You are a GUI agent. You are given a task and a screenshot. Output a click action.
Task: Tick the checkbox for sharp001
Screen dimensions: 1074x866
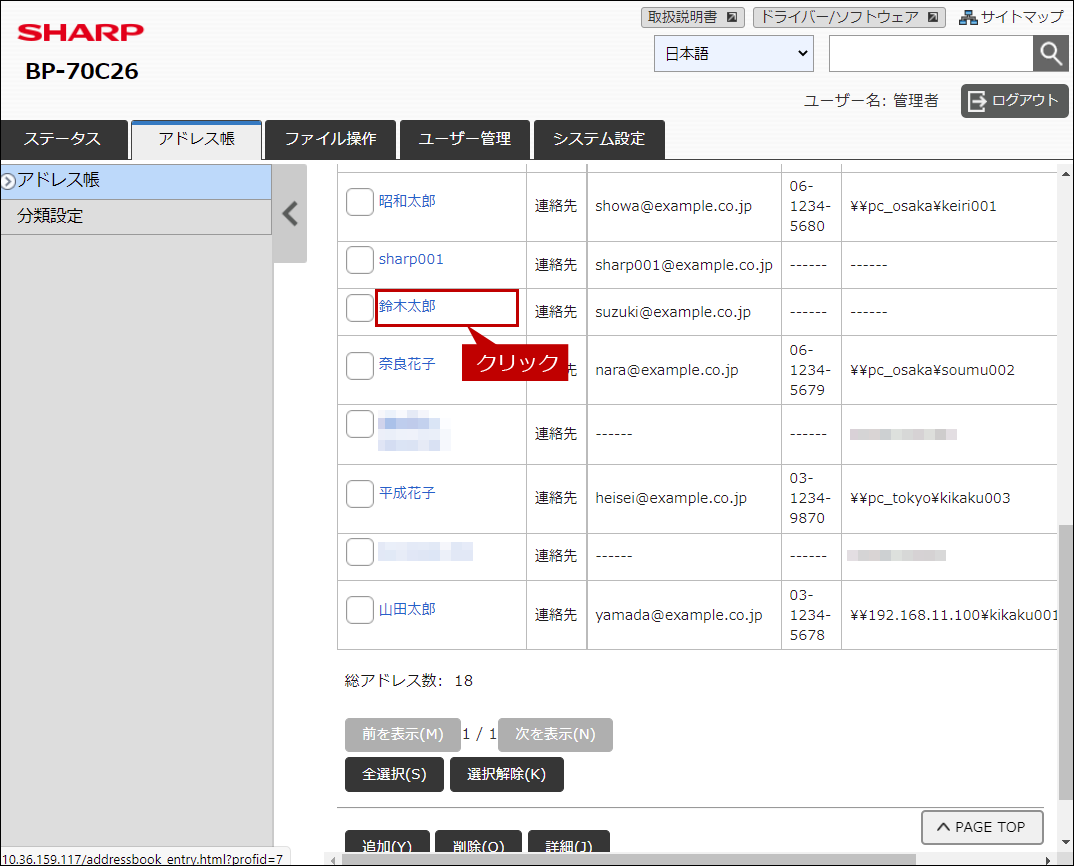(x=360, y=260)
